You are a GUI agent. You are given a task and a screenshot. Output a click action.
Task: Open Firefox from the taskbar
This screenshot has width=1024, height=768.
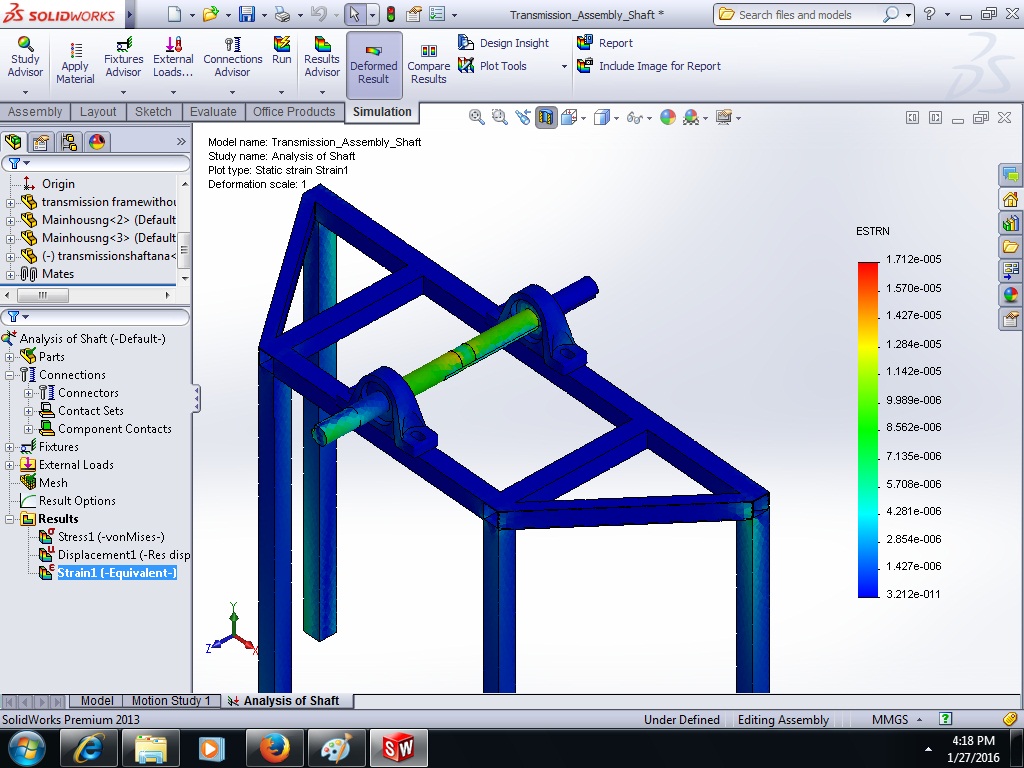coord(275,748)
